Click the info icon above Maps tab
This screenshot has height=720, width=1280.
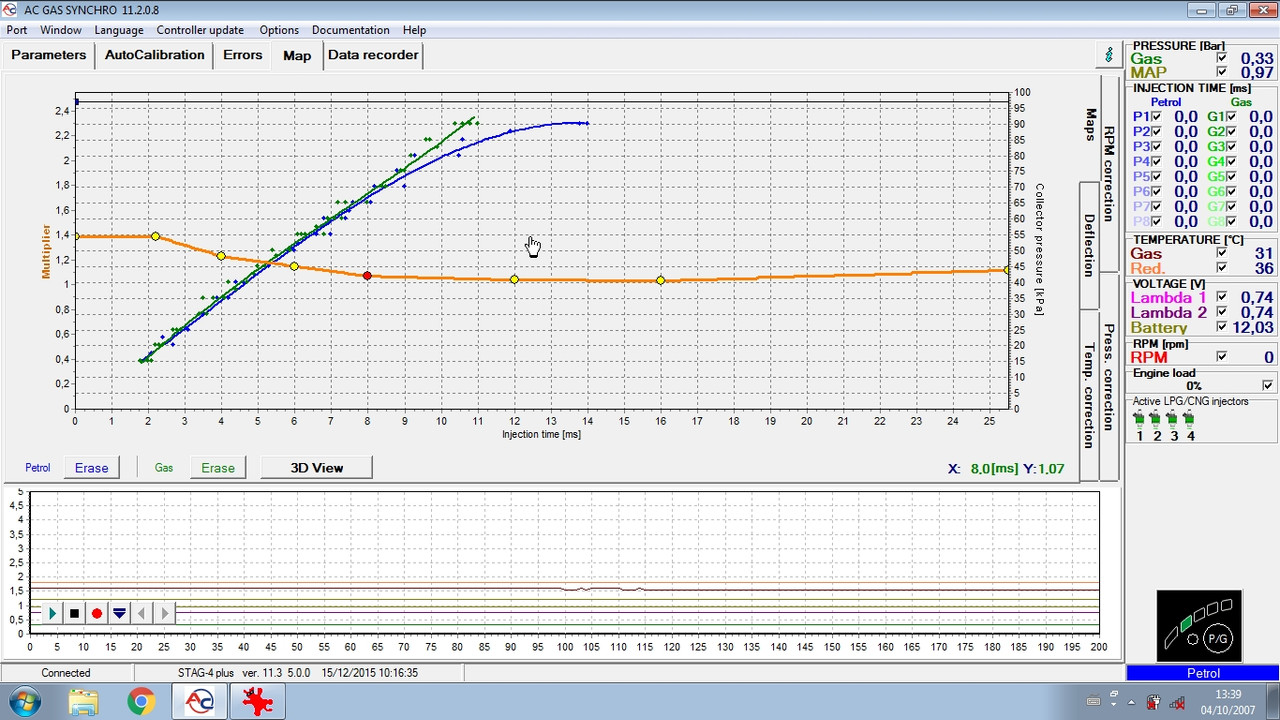[x=1108, y=54]
